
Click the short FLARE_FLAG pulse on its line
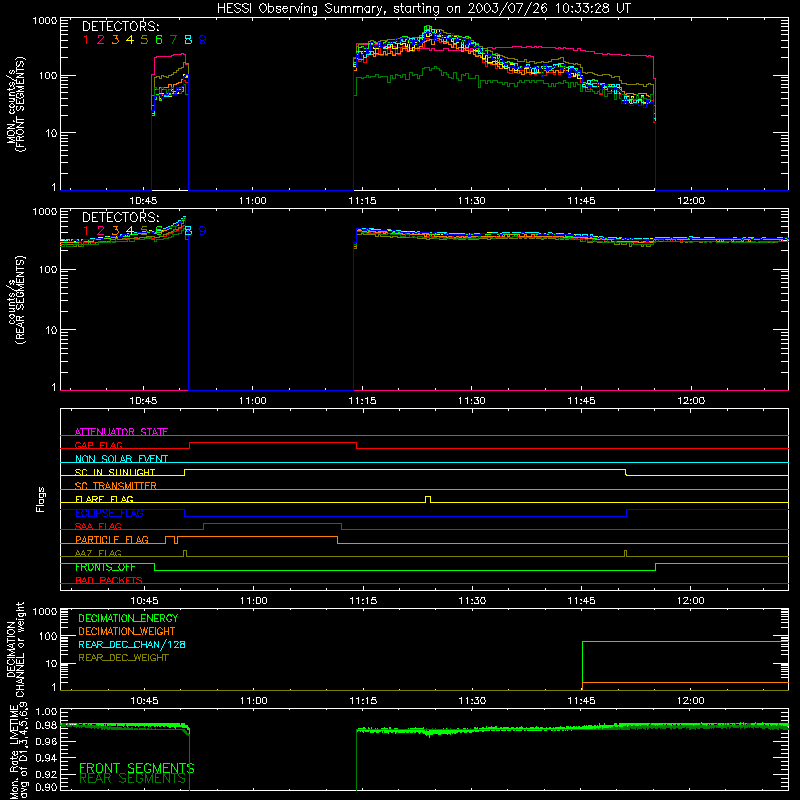point(428,497)
